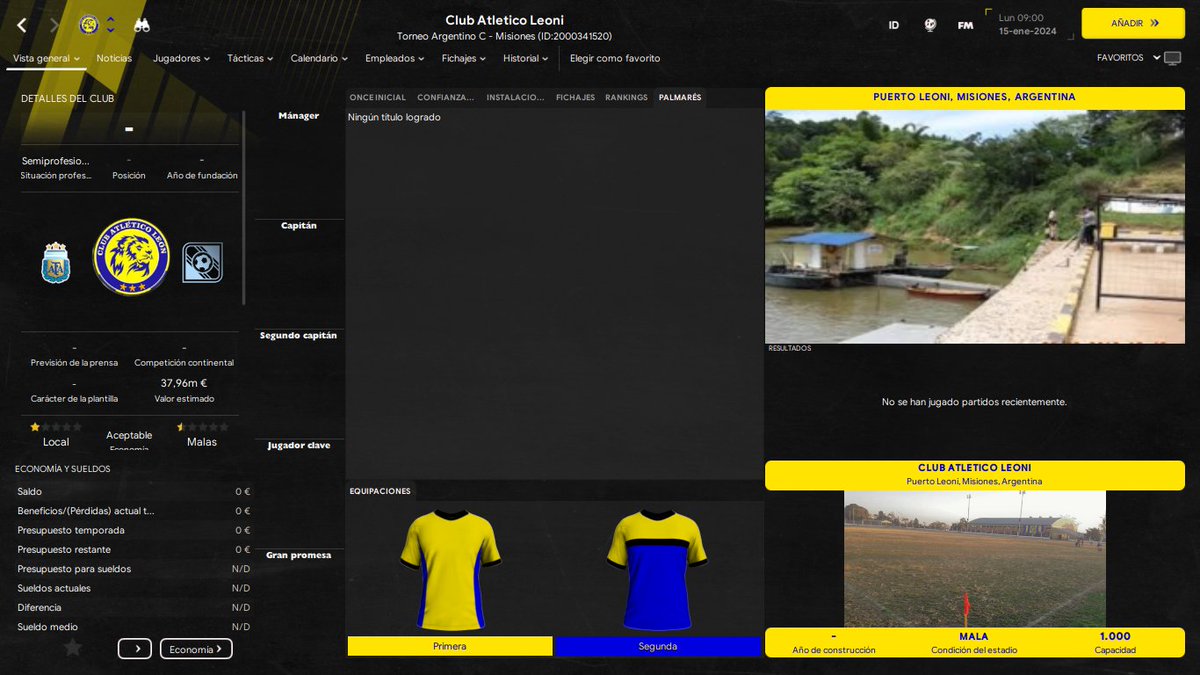Click the PUERTO LEONI, MISIONES, ARGENTINA header
The width and height of the screenshot is (1200, 675).
click(975, 98)
